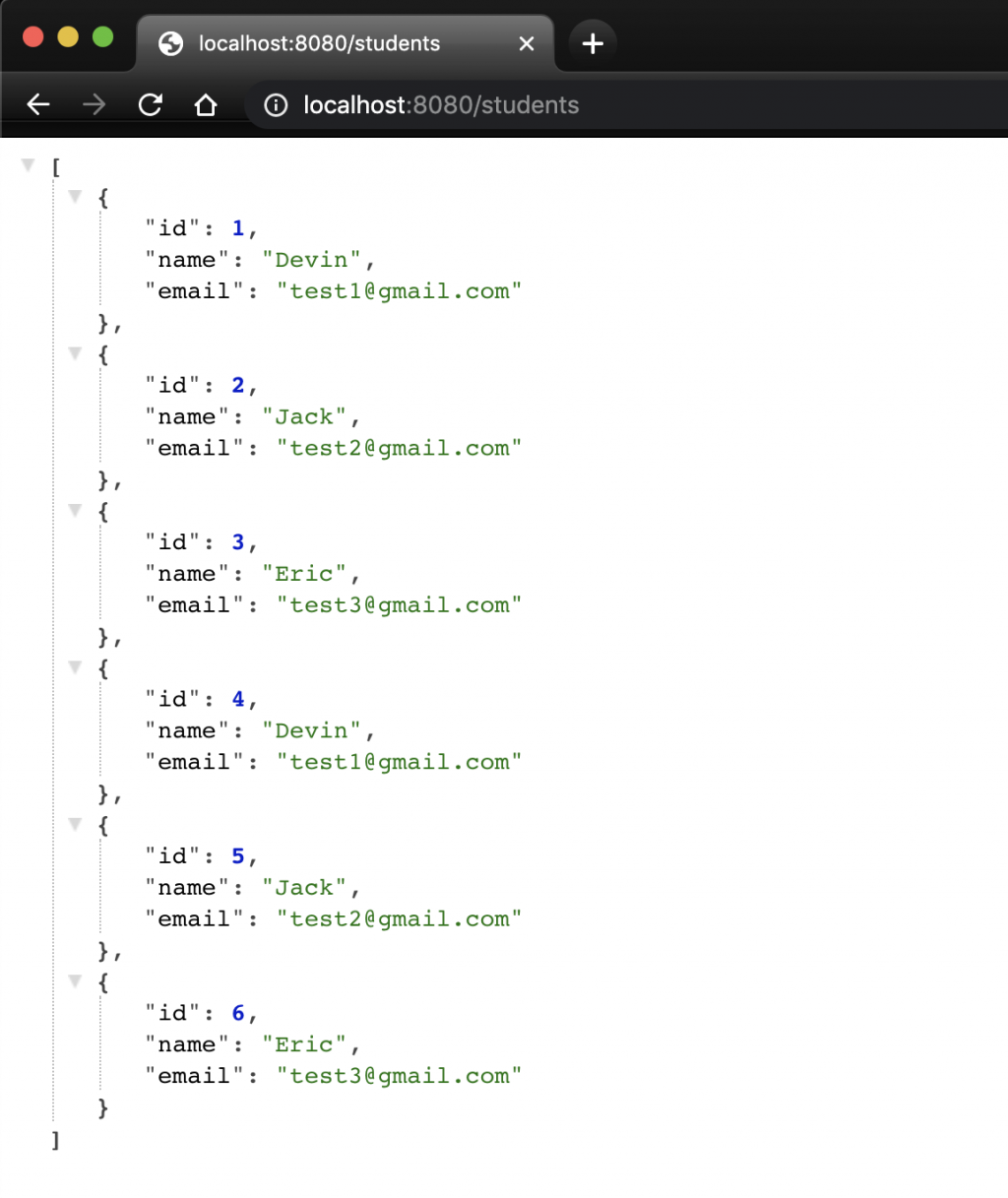This screenshot has width=1008, height=1198.
Task: Click "Jack" name in id 2 object
Action: (304, 416)
